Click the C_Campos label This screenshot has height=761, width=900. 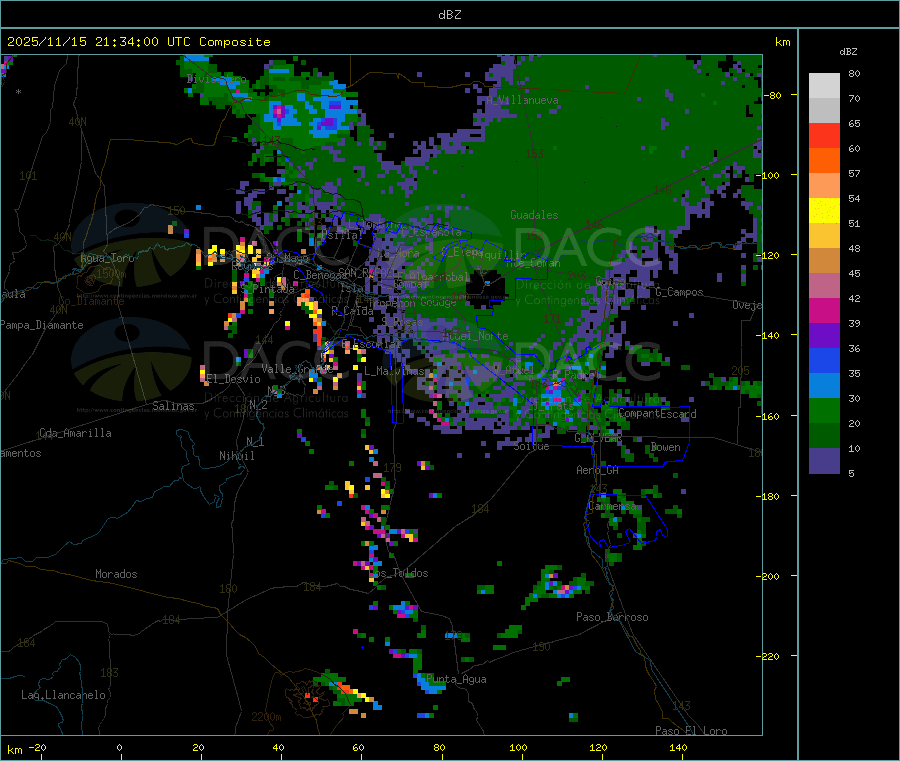[679, 292]
